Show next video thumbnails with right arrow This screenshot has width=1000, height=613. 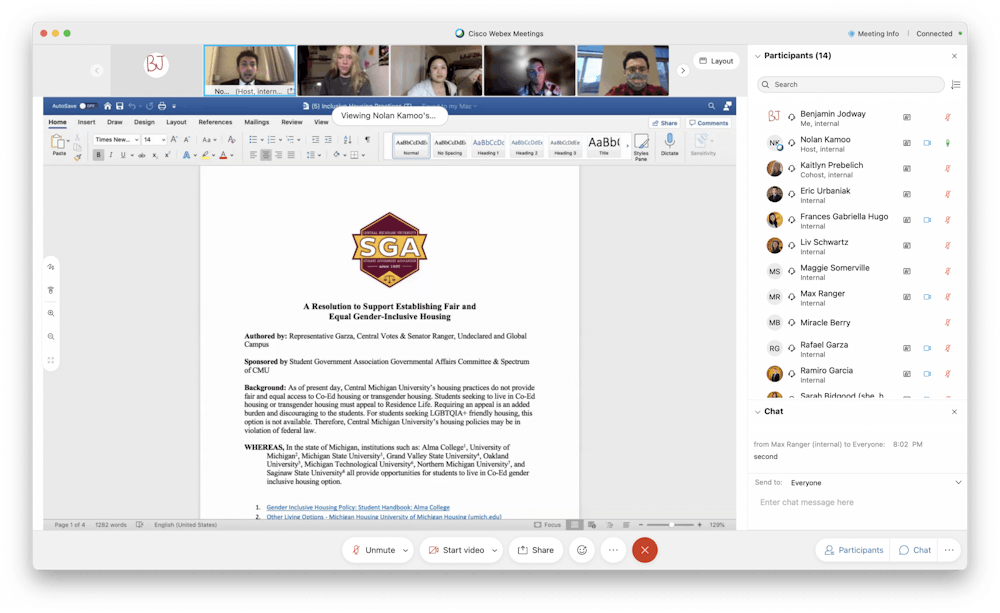tap(683, 71)
